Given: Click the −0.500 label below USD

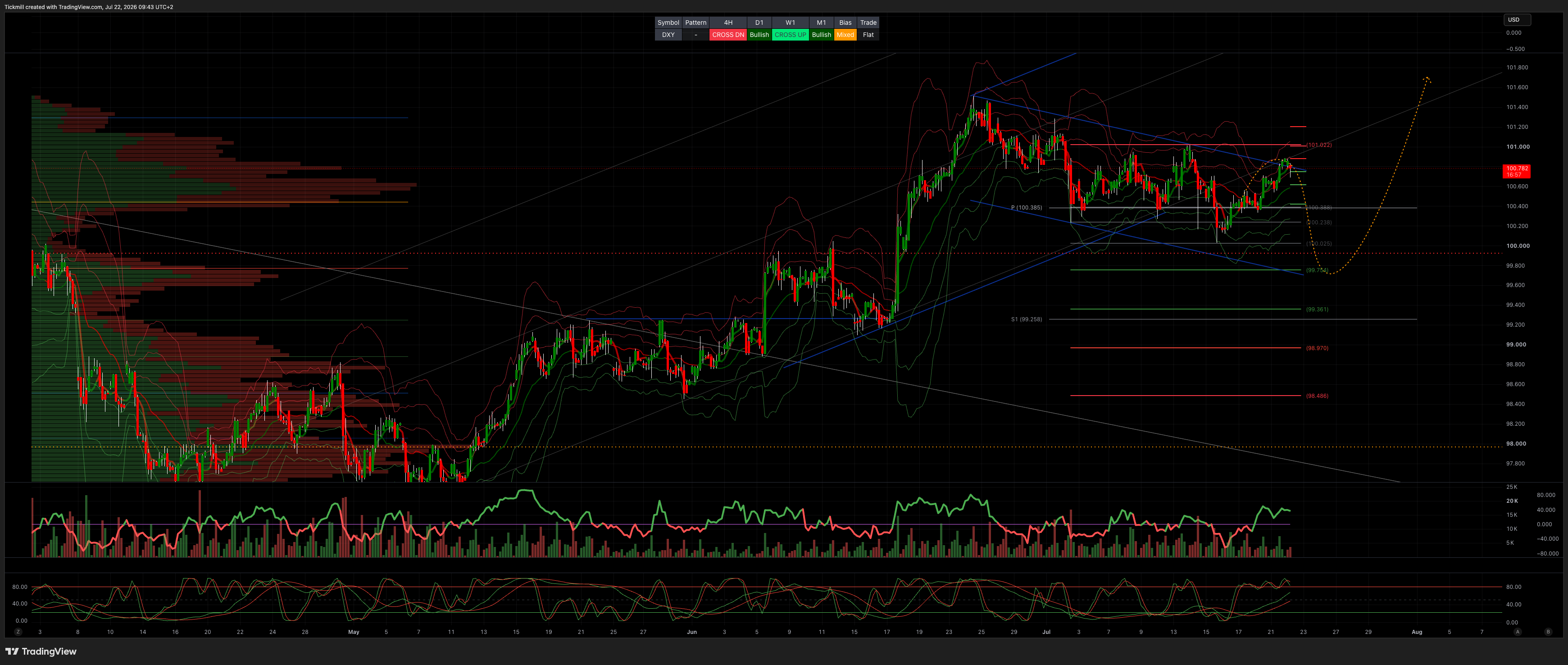Looking at the screenshot, I should point(1515,49).
